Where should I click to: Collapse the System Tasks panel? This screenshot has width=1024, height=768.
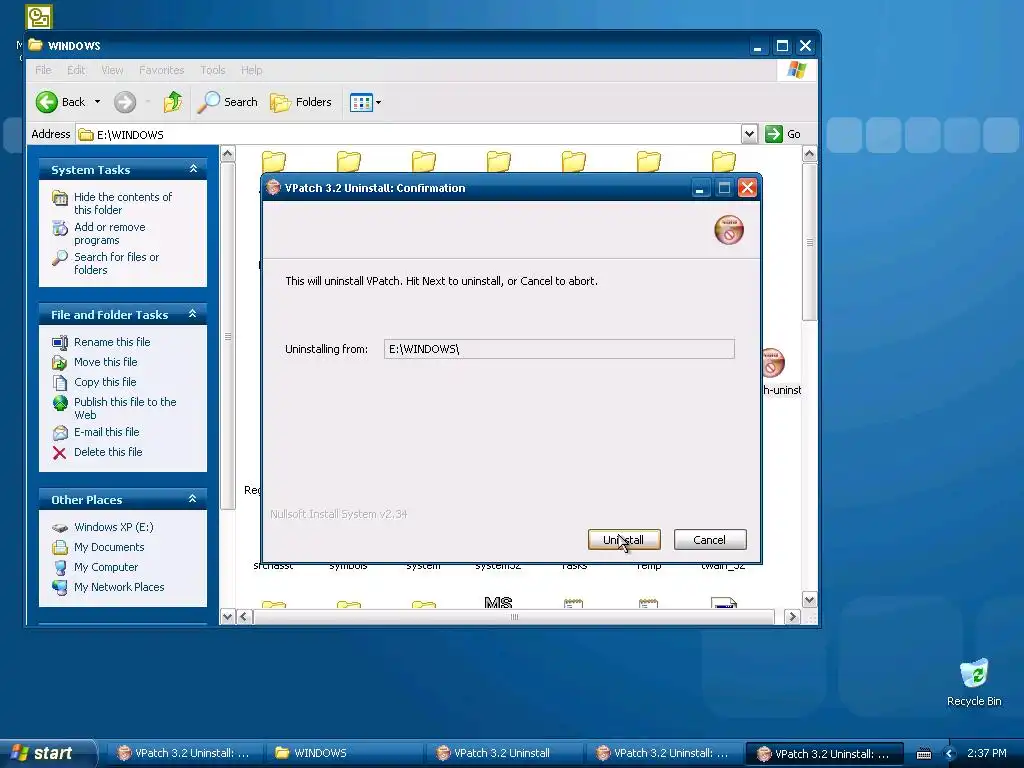tap(193, 169)
